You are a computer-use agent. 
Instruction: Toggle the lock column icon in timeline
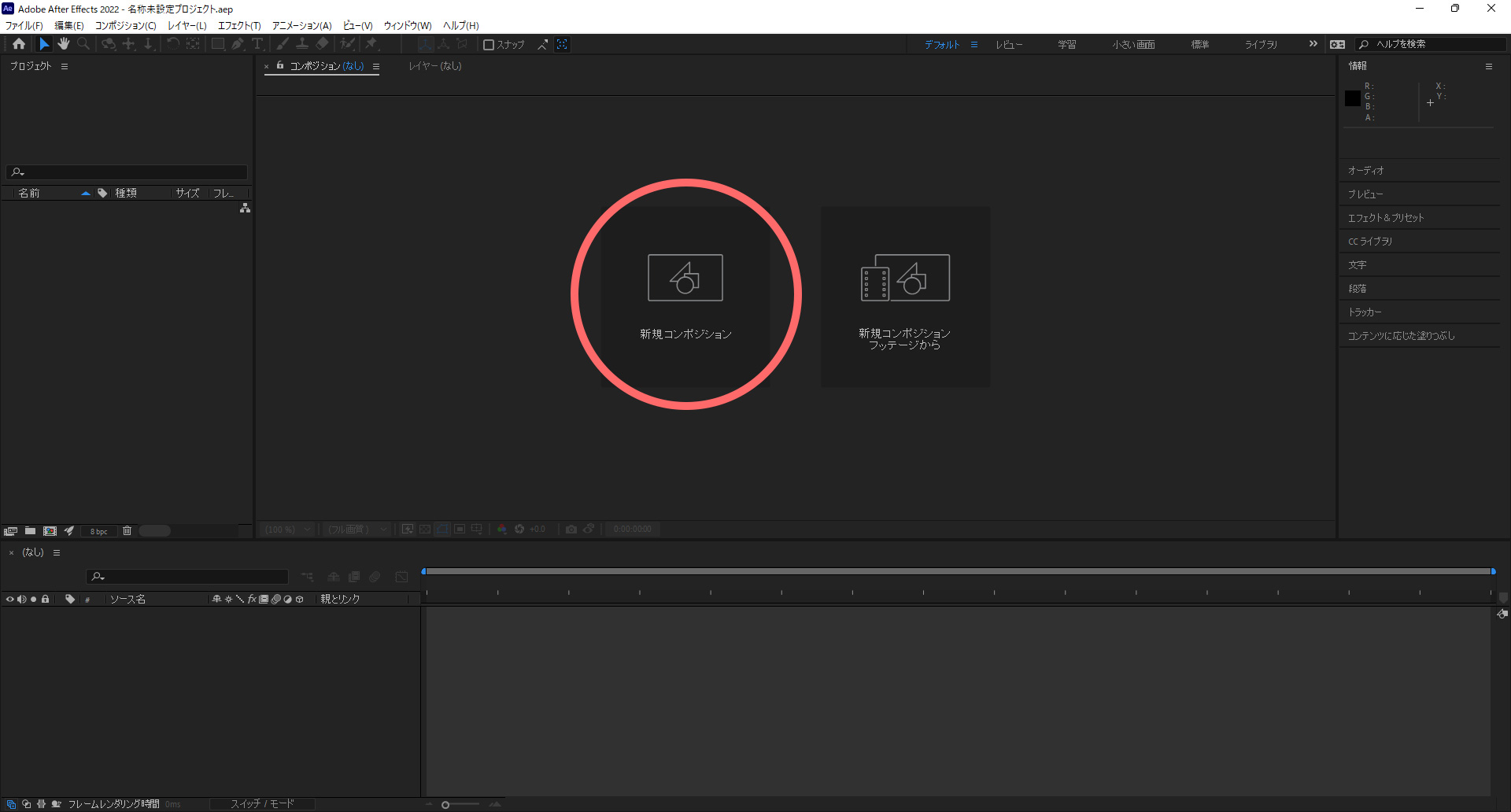point(46,600)
